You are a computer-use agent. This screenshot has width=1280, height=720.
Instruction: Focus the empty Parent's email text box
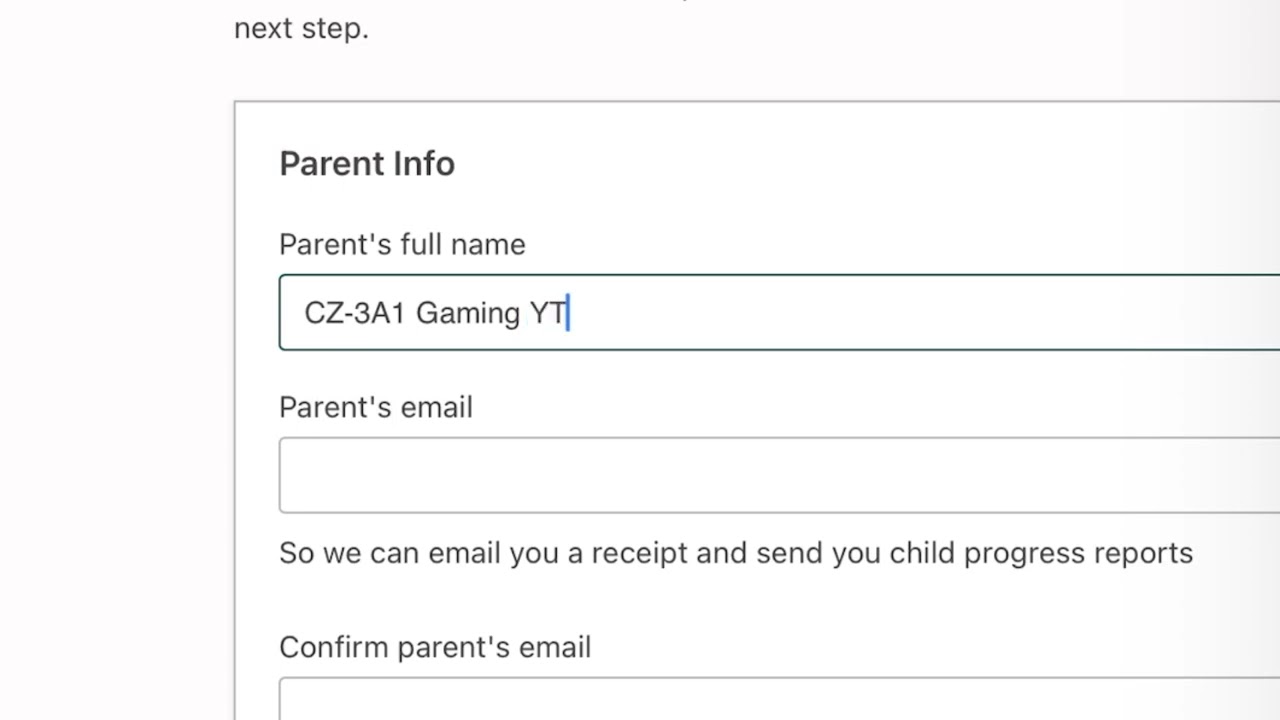click(x=779, y=475)
